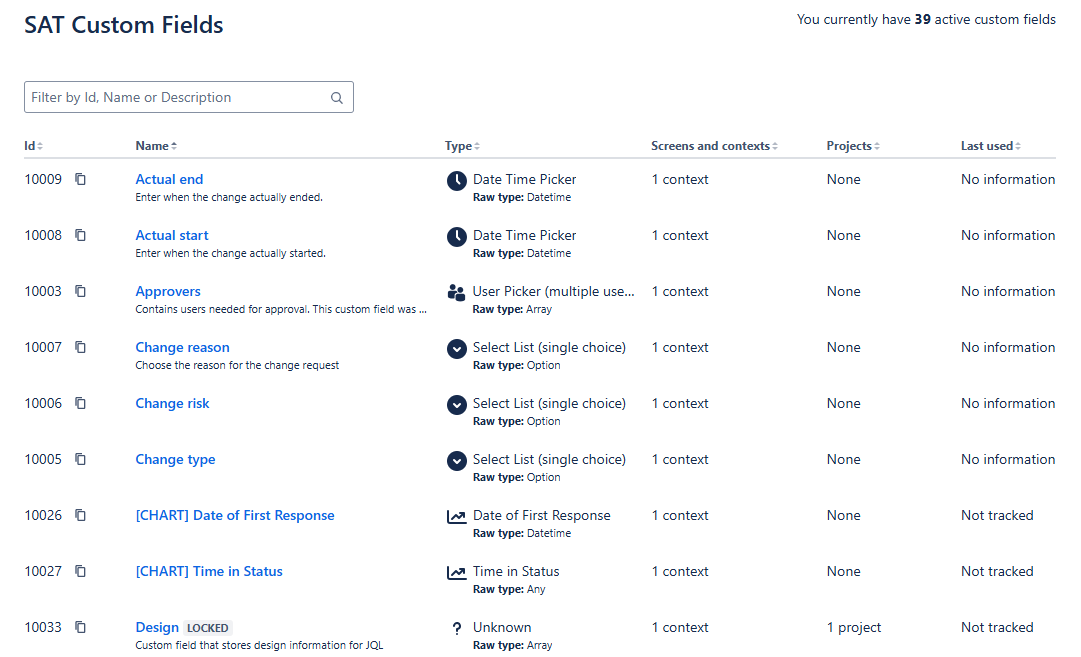Sort by Last used column header

(x=990, y=146)
